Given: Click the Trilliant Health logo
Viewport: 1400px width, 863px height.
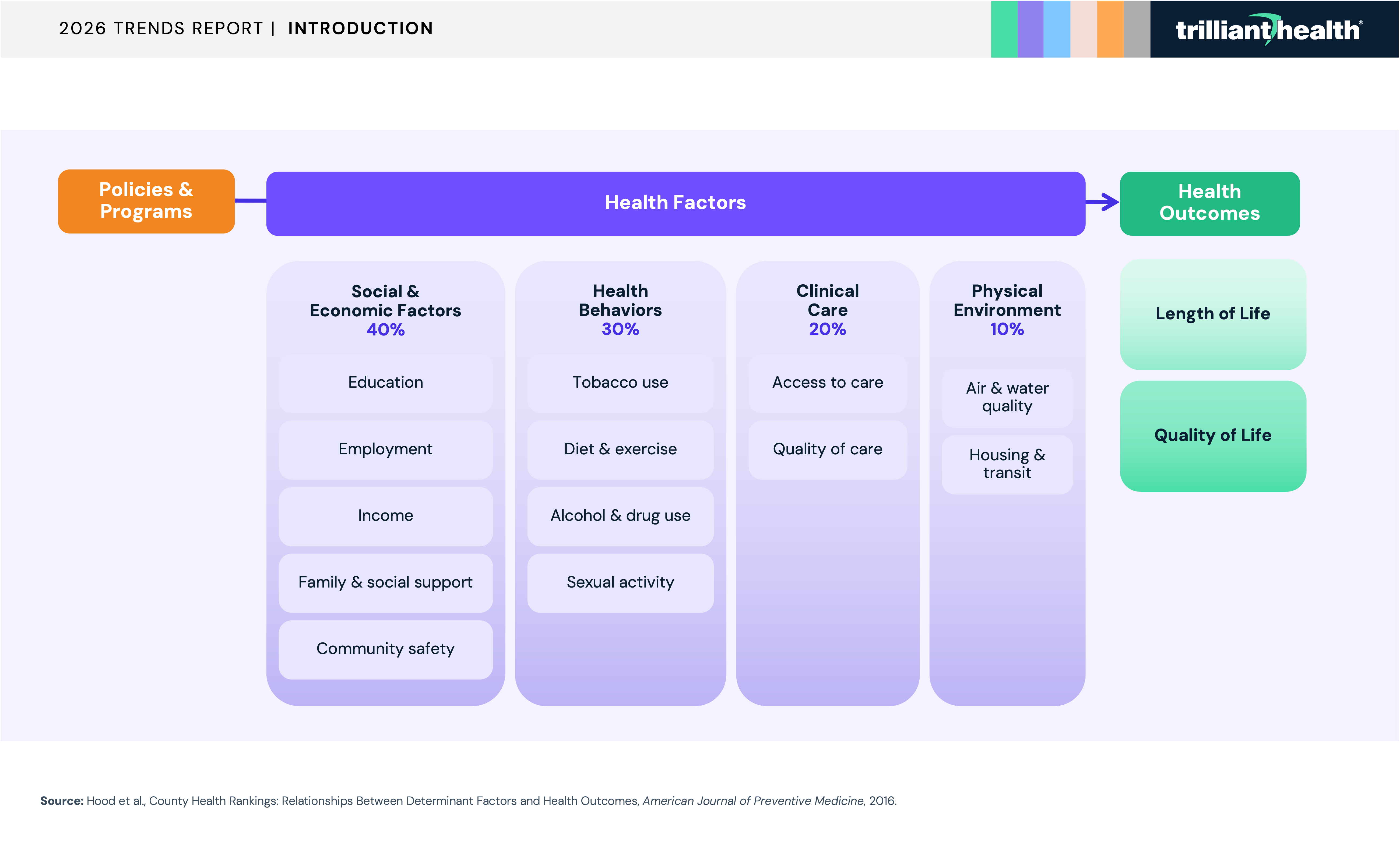Looking at the screenshot, I should click(x=1269, y=29).
